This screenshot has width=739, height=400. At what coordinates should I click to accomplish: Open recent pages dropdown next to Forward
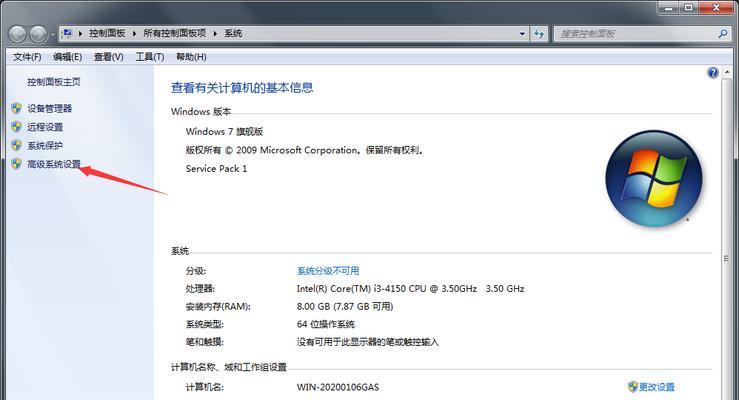coord(52,34)
